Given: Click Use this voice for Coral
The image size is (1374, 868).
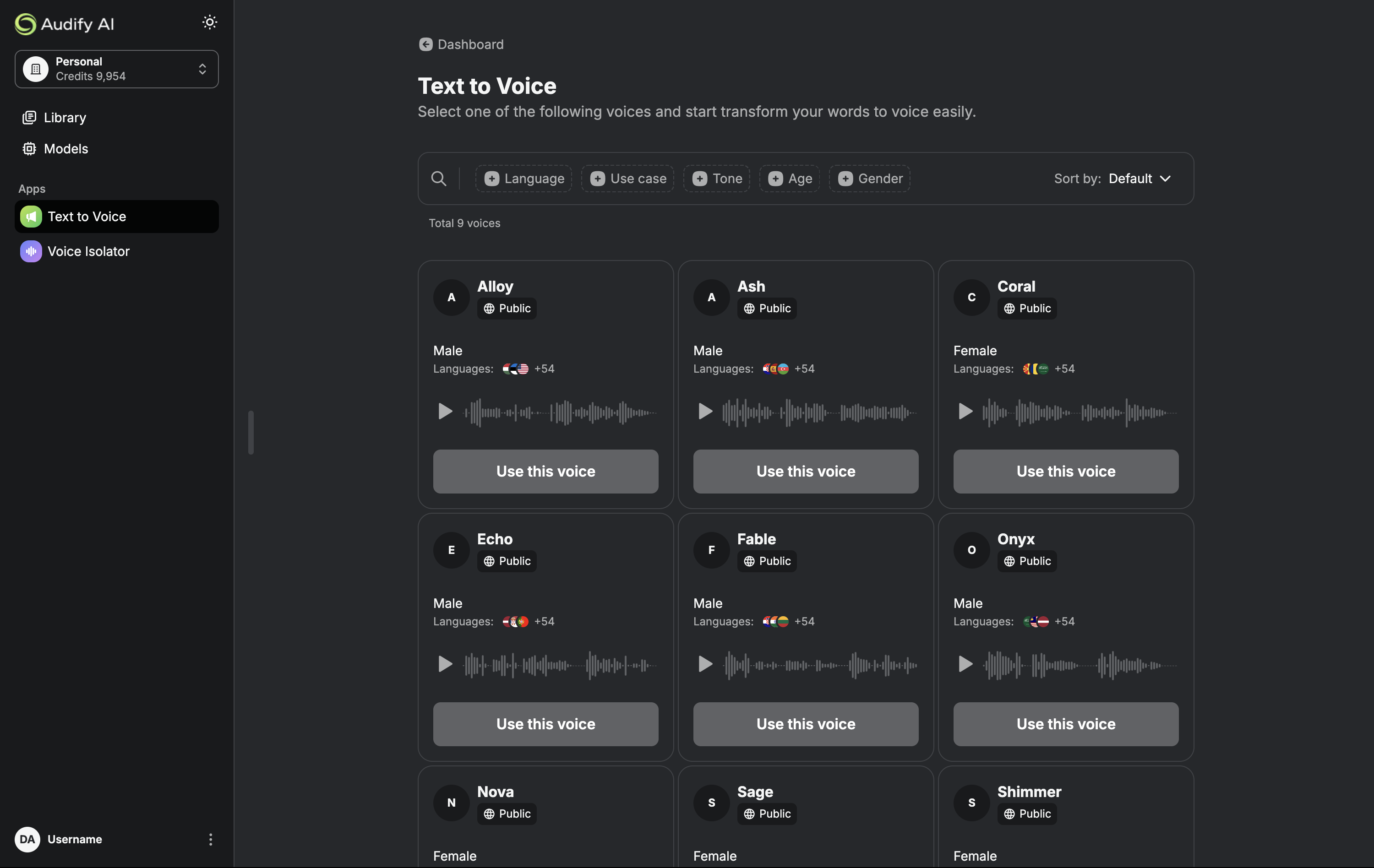Looking at the screenshot, I should coord(1065,471).
